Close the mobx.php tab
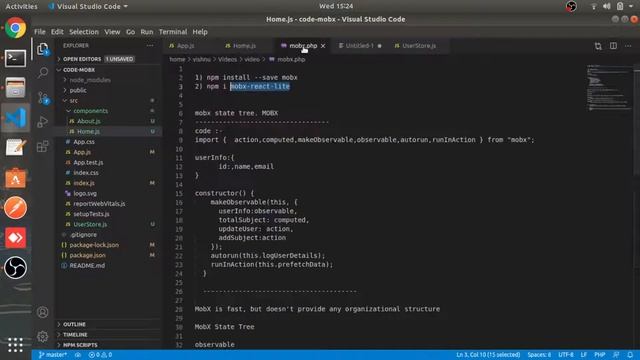Screen dimensions: 640x360 [x=323, y=46]
